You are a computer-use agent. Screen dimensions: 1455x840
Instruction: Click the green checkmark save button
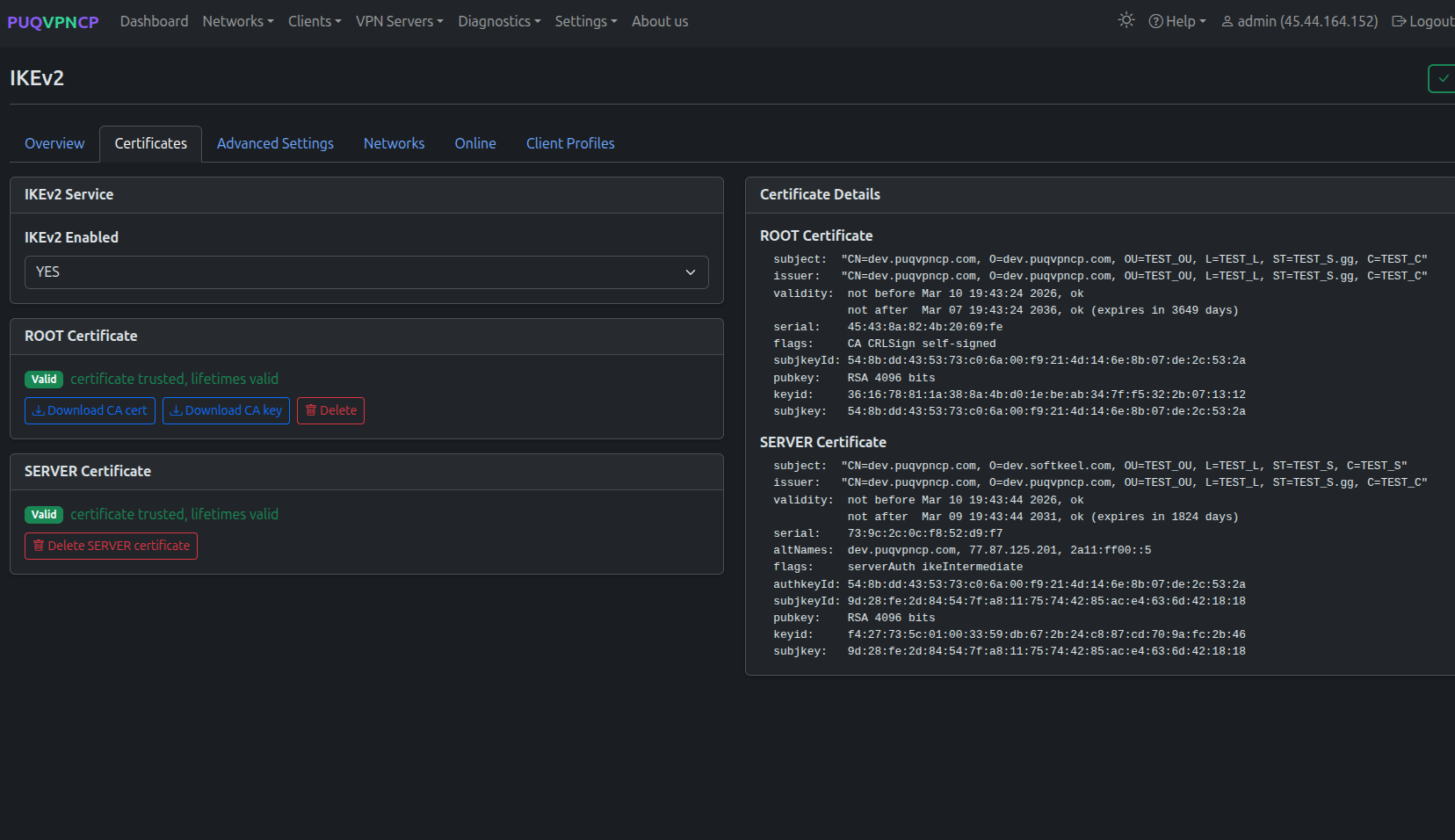pyautogui.click(x=1442, y=78)
